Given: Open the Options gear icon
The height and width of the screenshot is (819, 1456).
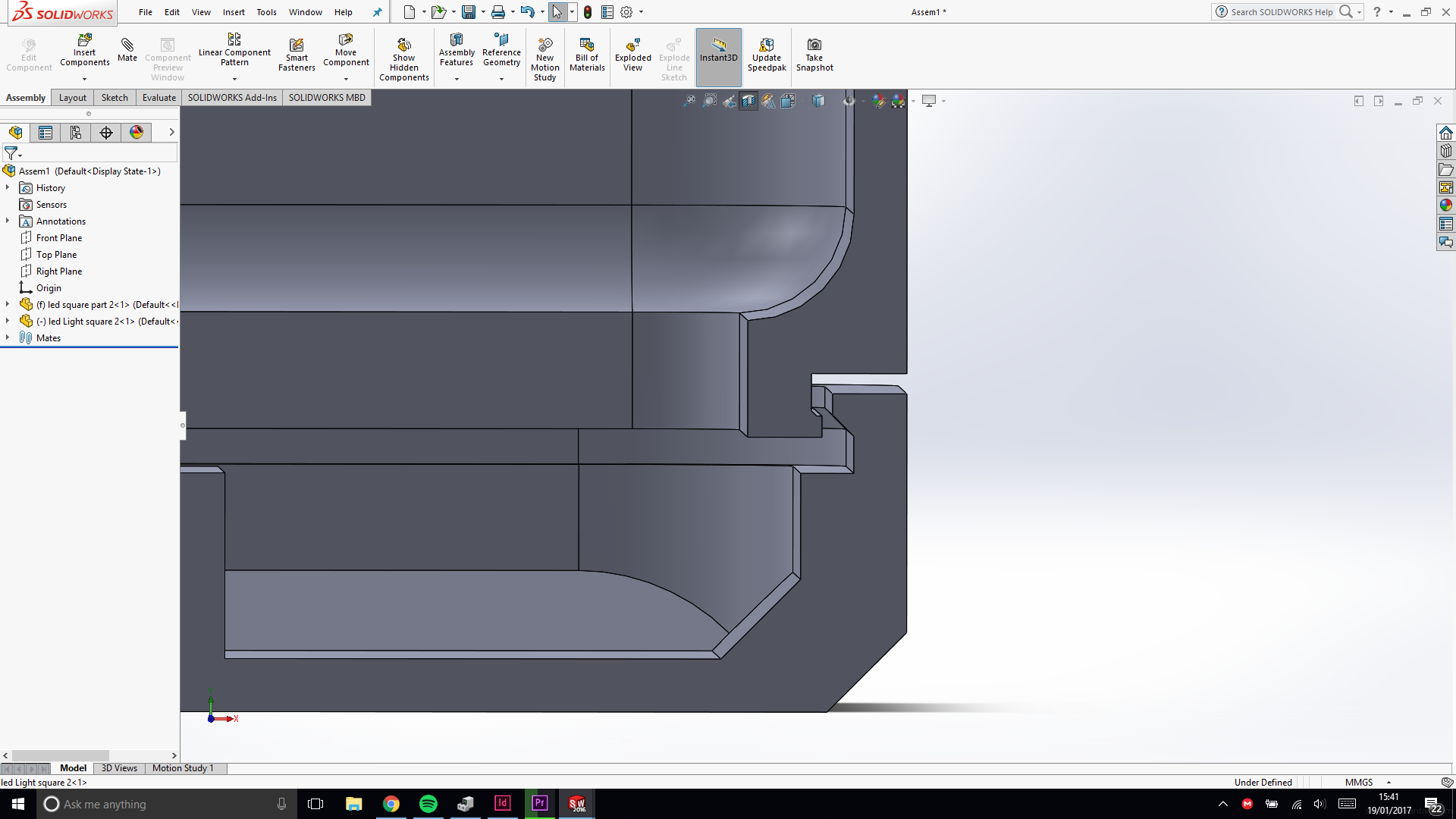Looking at the screenshot, I should click(626, 12).
